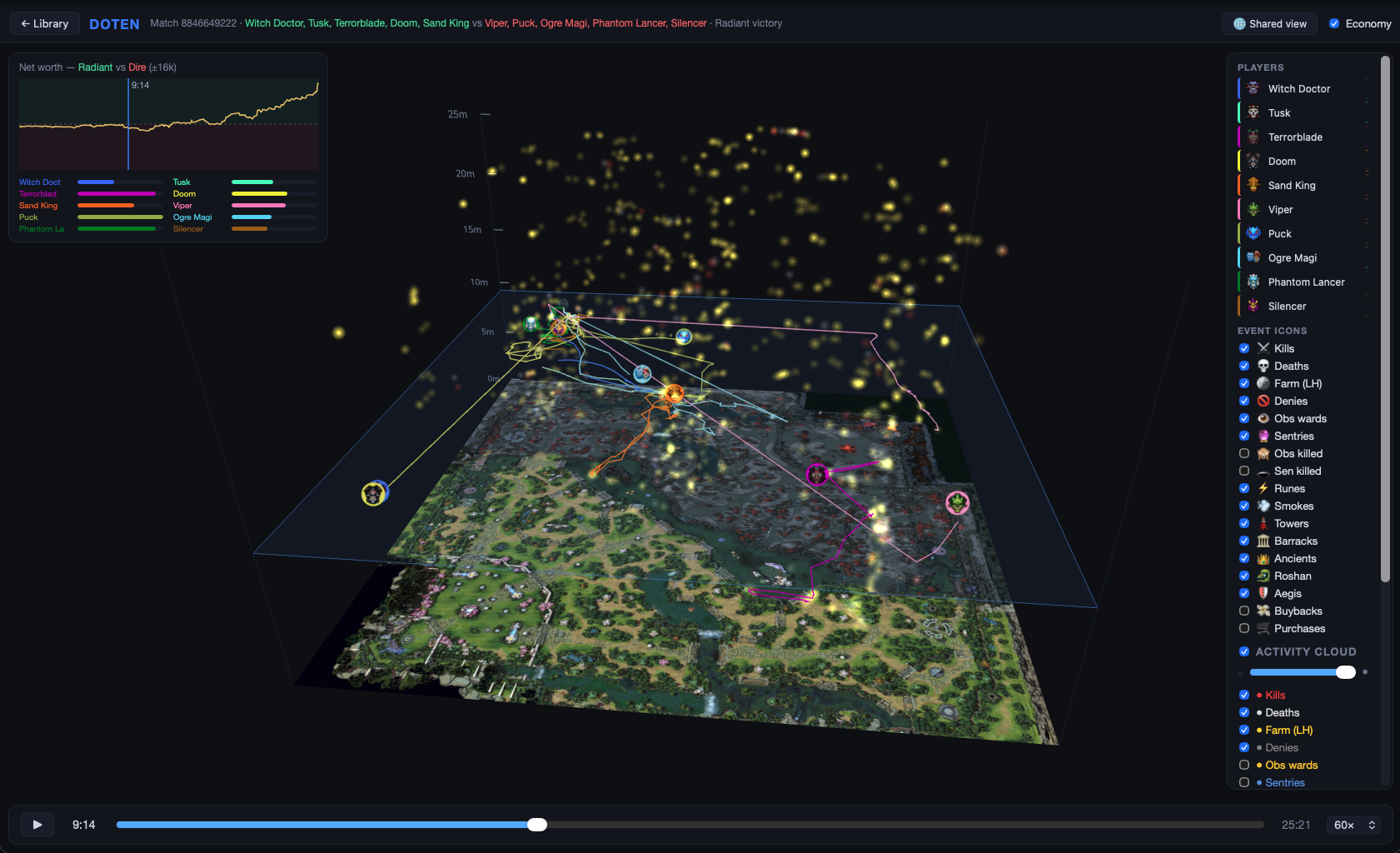
Task: Choose the Ogre Magi hero portrait
Action: pyautogui.click(x=1253, y=257)
